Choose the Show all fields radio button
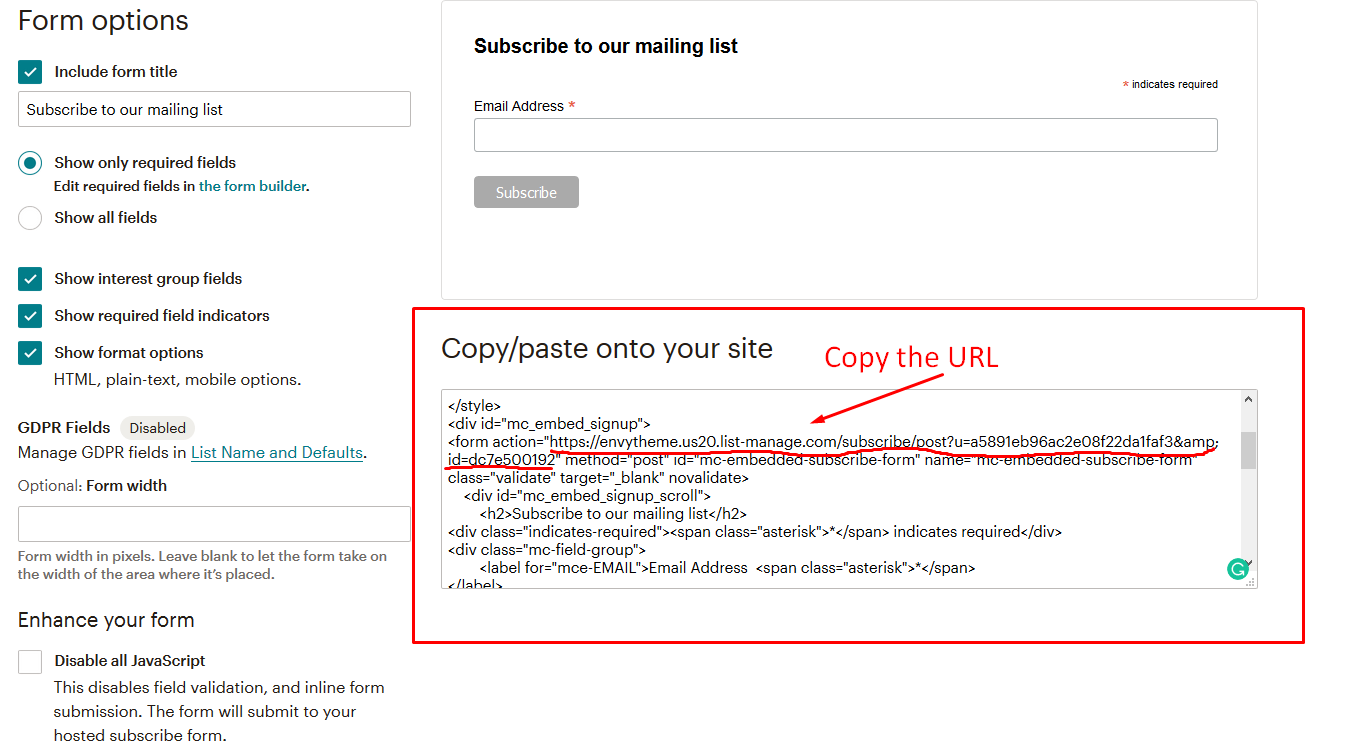The image size is (1370, 745). [30, 218]
